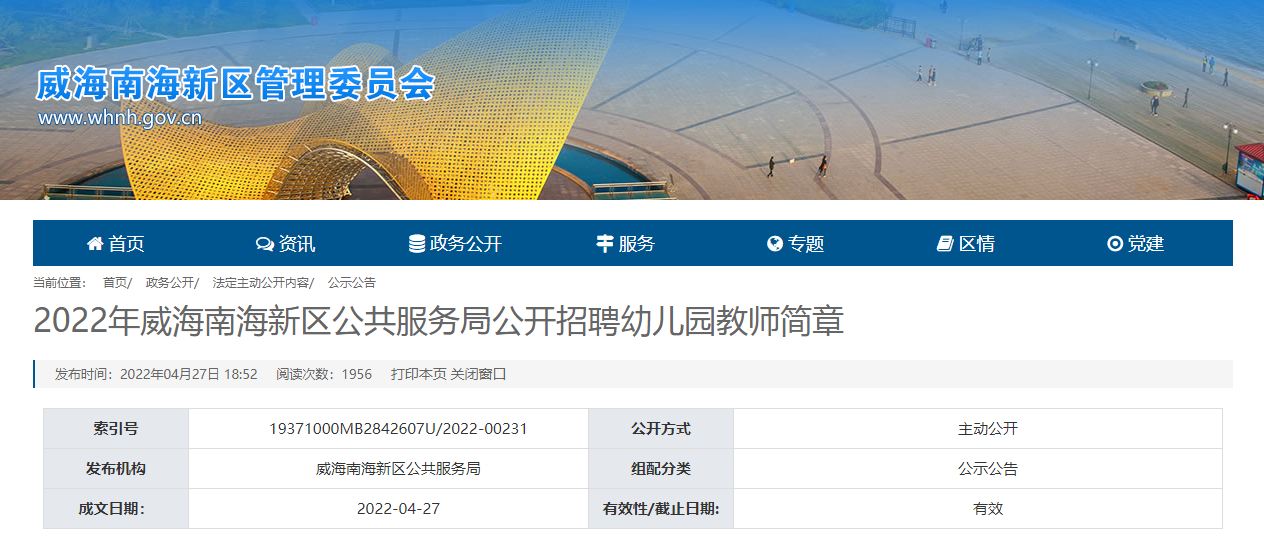This screenshot has height=538, width=1264.
Task: Go to 公示公告 in the breadcrumb
Action: (x=352, y=283)
